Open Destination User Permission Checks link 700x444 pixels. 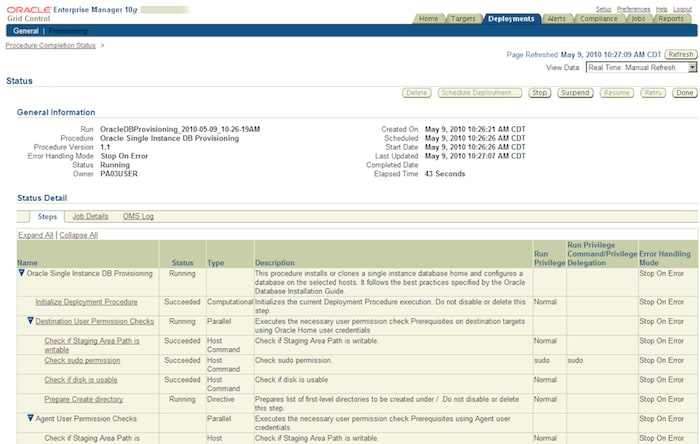(x=95, y=321)
